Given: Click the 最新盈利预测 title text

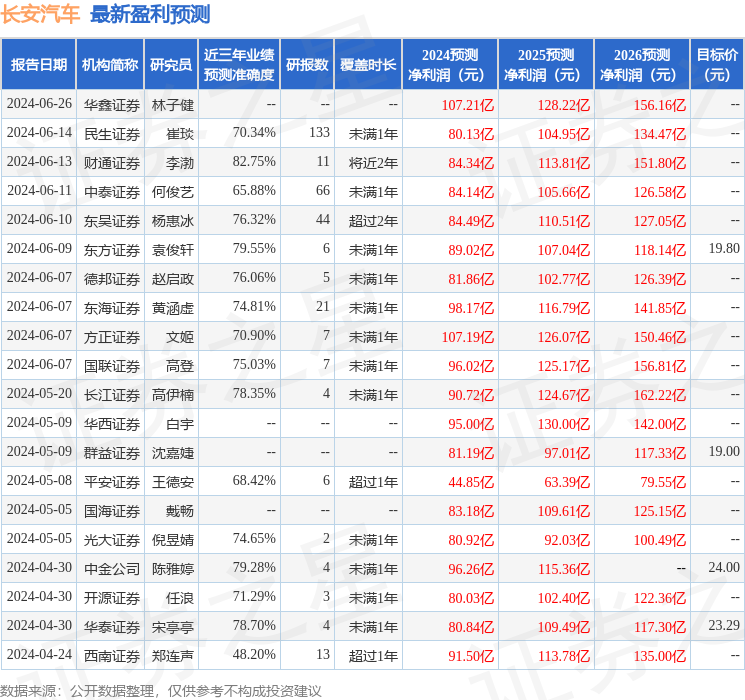Looking at the screenshot, I should click(150, 14).
